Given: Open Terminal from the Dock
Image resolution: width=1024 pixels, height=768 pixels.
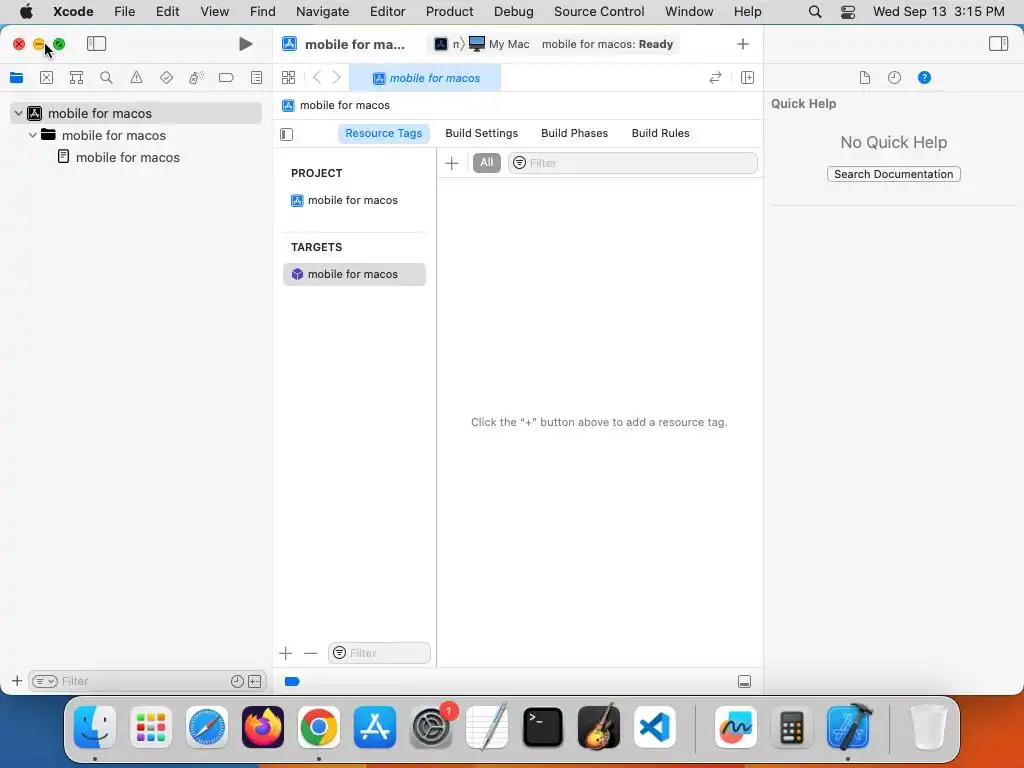Looking at the screenshot, I should pyautogui.click(x=543, y=727).
